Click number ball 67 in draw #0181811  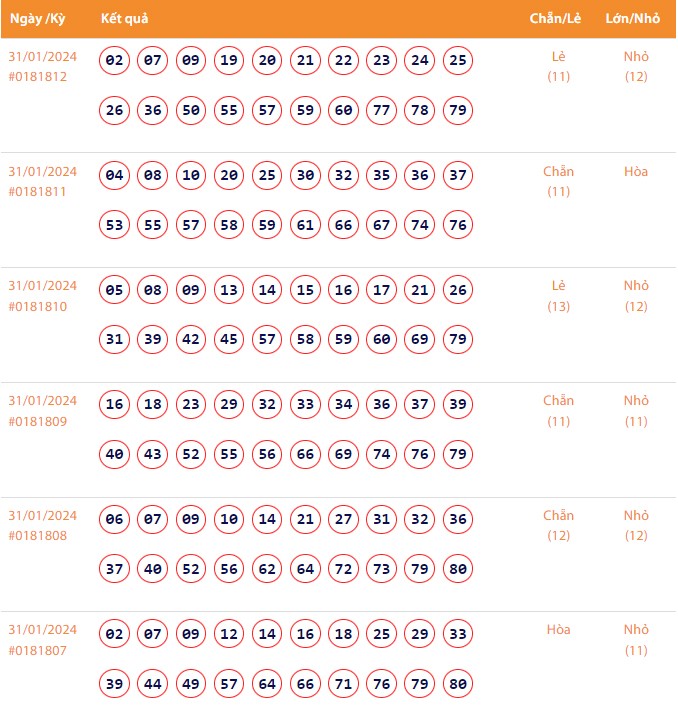[x=381, y=225]
